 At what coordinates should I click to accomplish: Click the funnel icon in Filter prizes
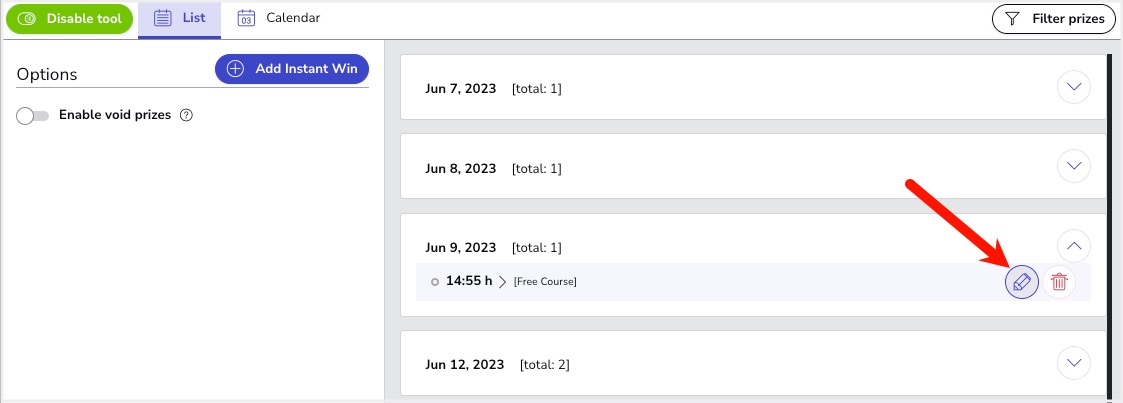click(x=1012, y=19)
